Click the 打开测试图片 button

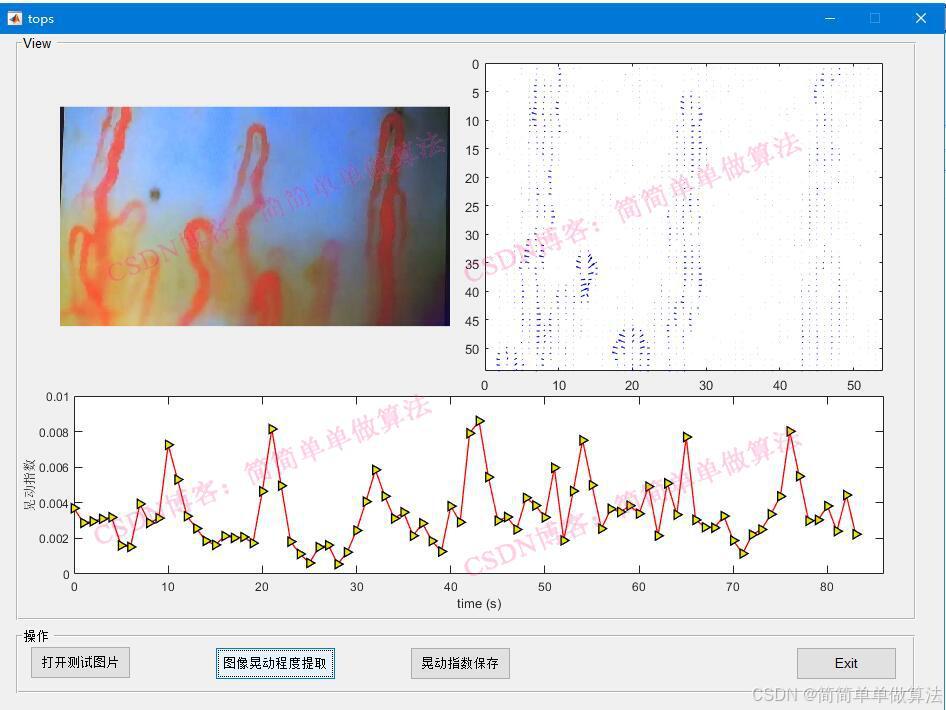80,663
